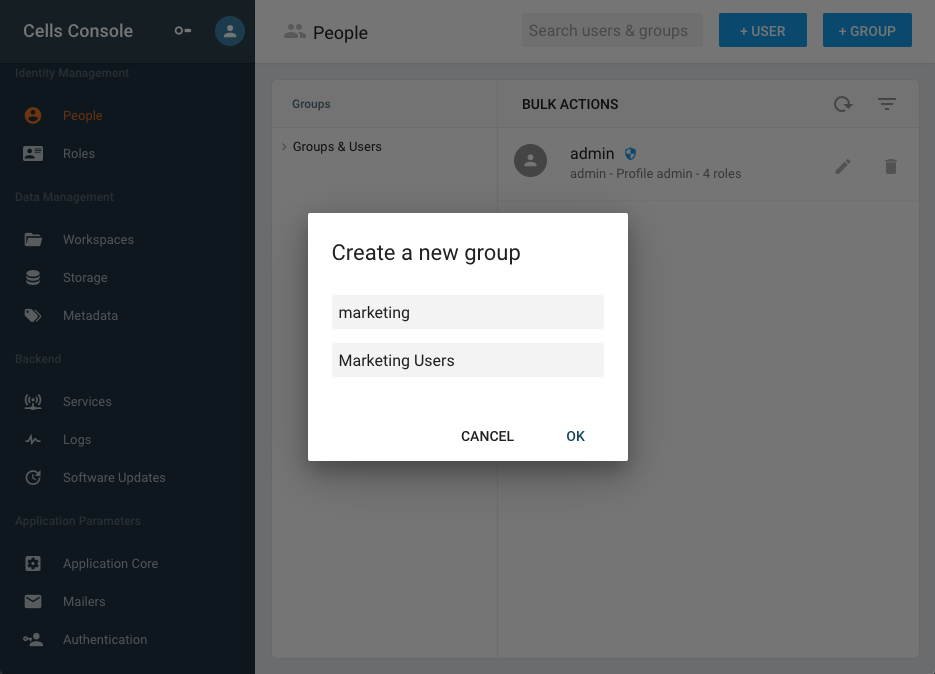Image resolution: width=935 pixels, height=674 pixels.
Task: Open Metadata tags item
Action: click(x=91, y=316)
